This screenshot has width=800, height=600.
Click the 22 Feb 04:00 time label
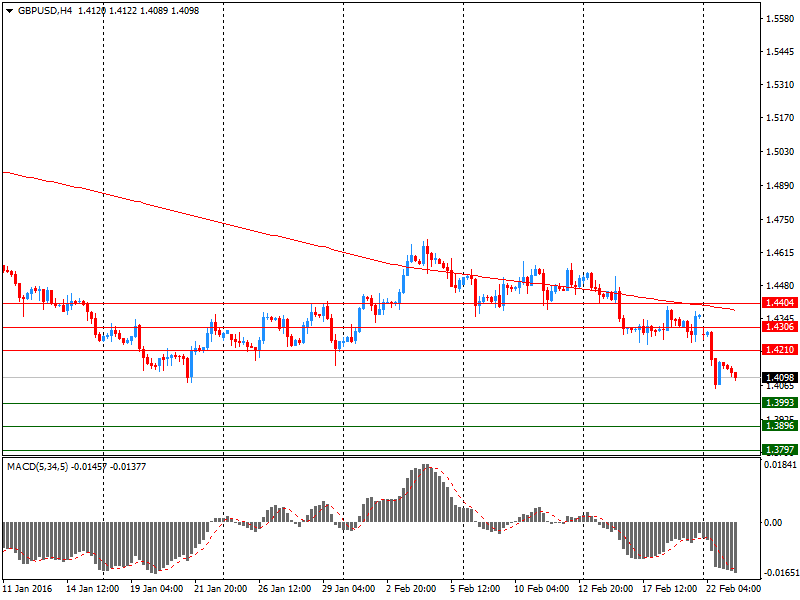733,588
